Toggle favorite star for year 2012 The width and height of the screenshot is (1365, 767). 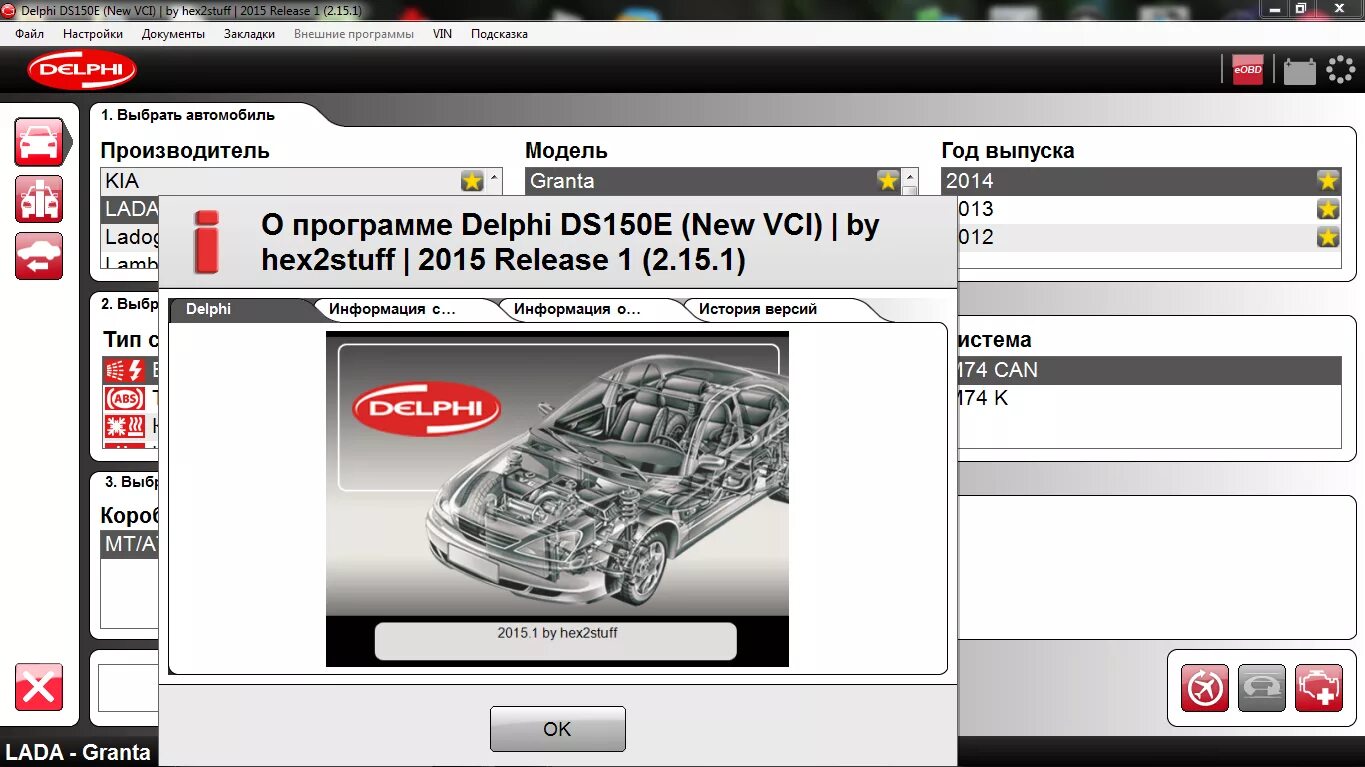pos(1328,237)
